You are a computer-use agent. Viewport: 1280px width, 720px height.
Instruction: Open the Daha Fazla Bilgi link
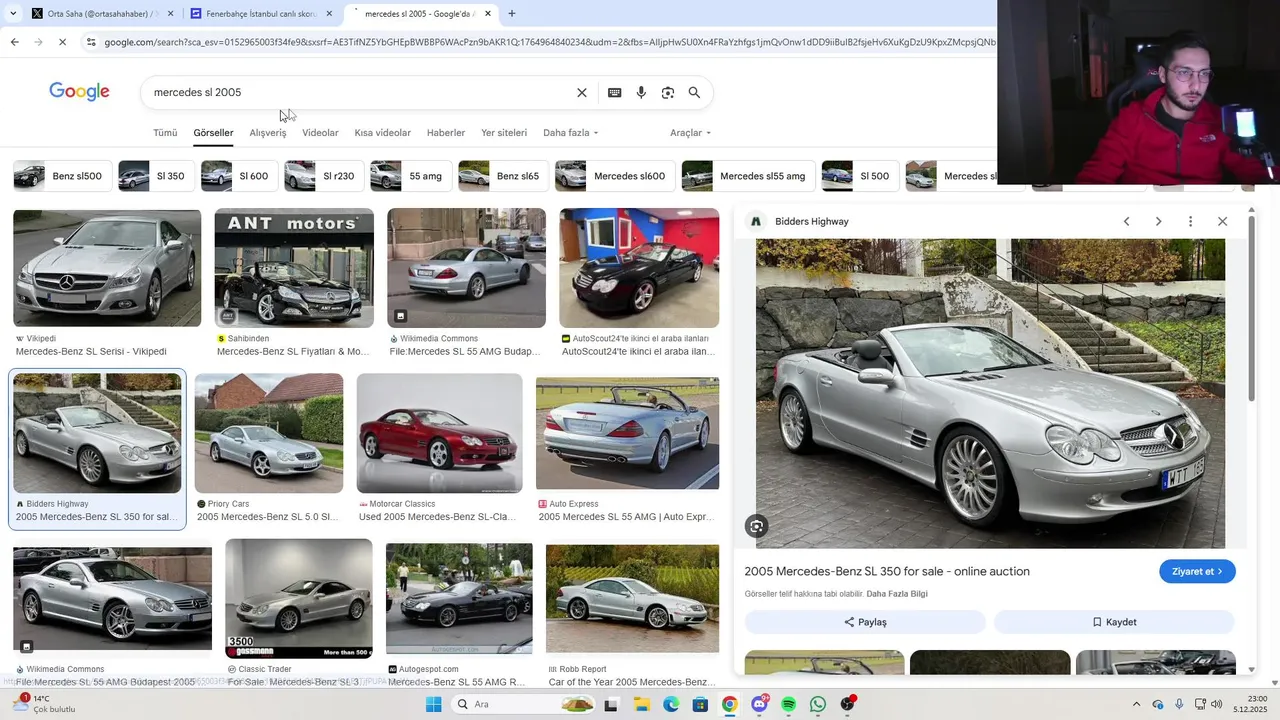[897, 594]
